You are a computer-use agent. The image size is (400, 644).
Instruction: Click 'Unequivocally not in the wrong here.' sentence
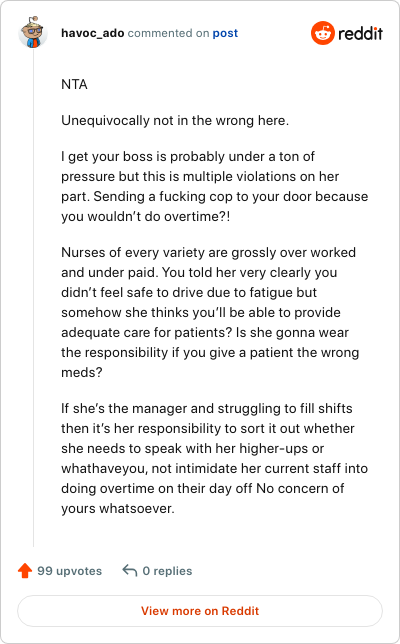point(175,120)
